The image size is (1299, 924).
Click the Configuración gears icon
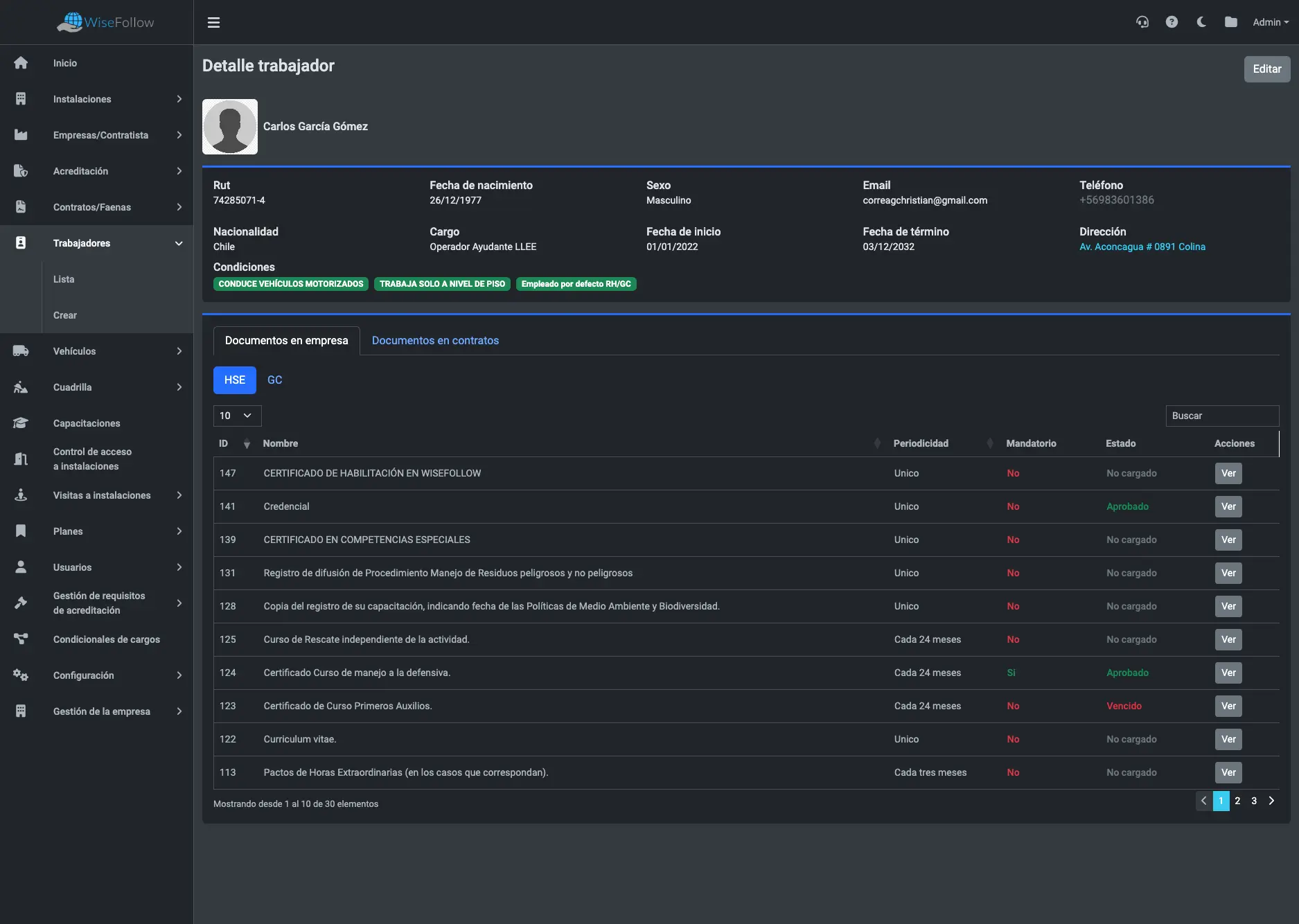(x=21, y=675)
